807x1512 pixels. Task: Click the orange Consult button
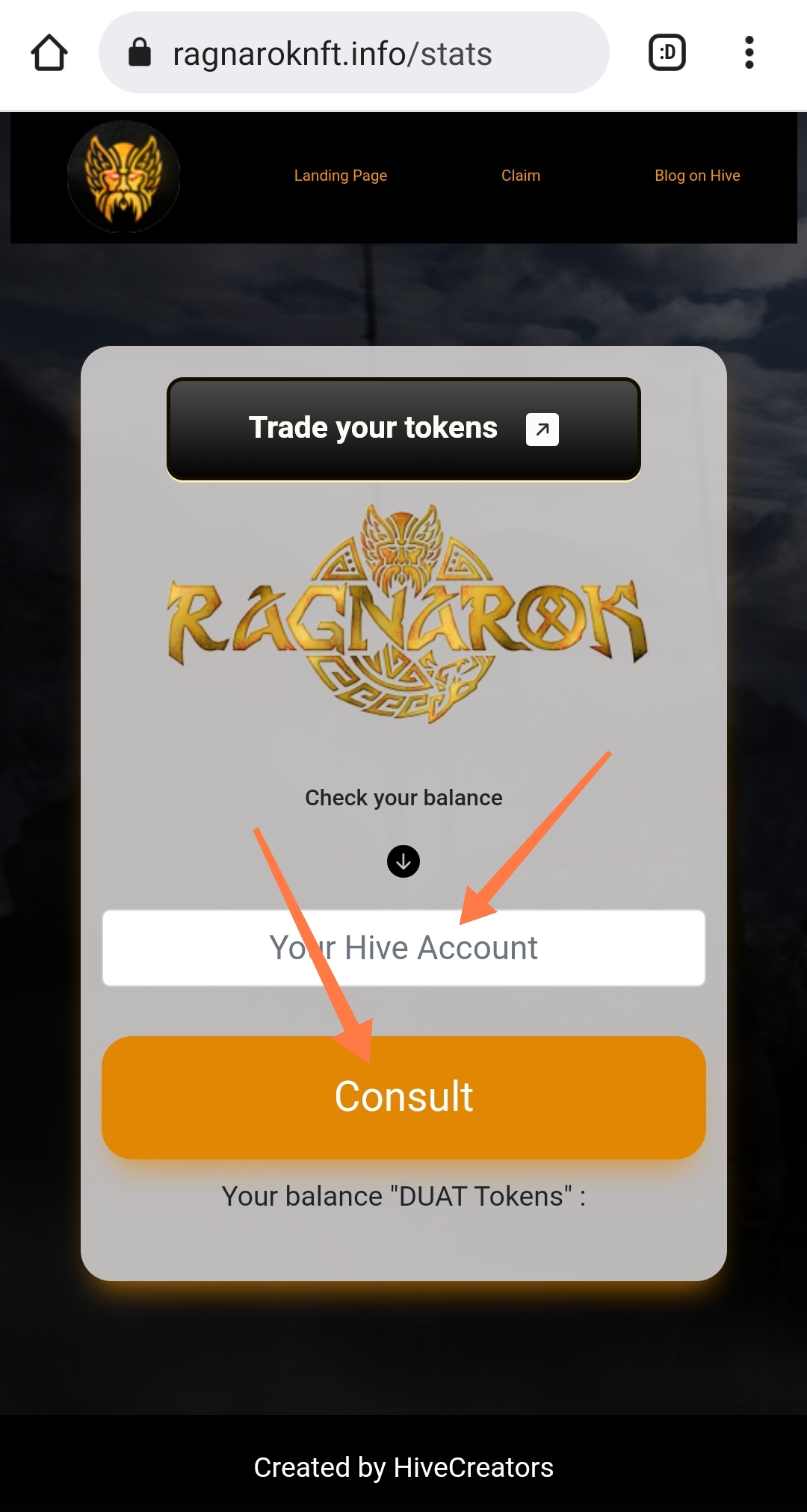coord(403,1097)
